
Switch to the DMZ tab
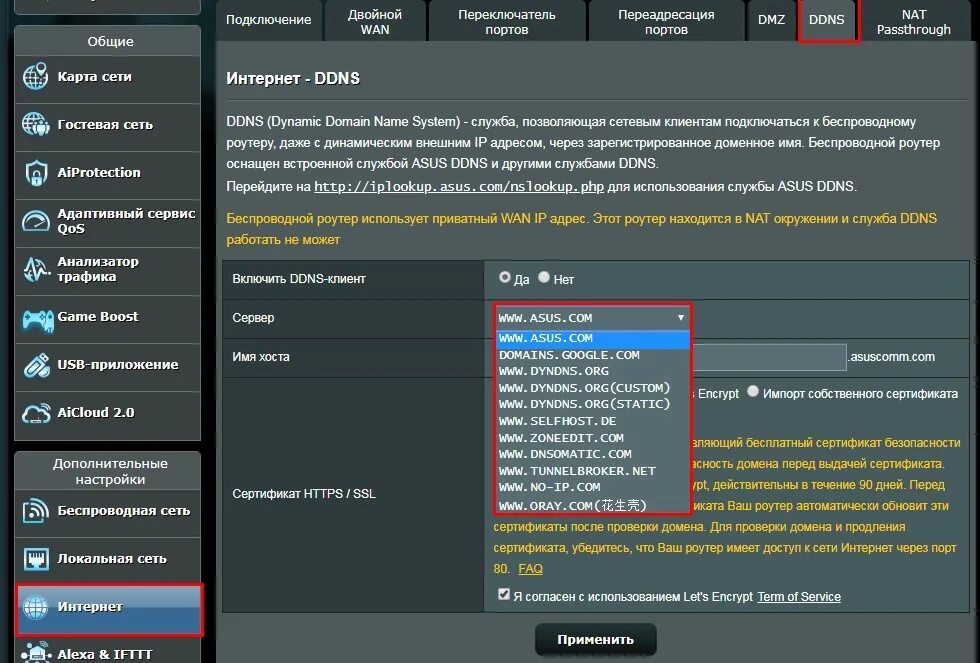point(771,20)
